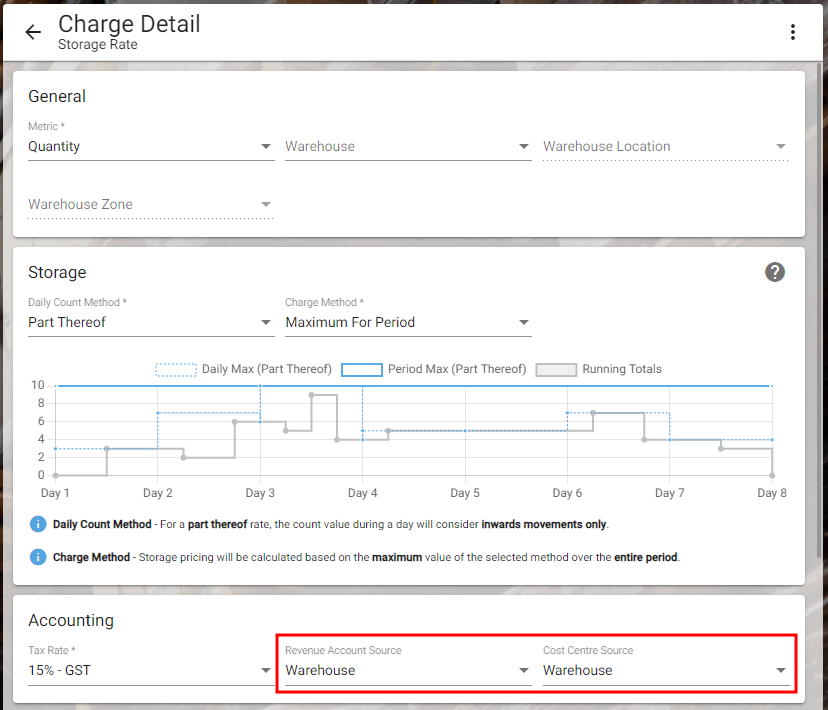828x710 pixels.
Task: Click the Storage Rate subtitle
Action: (98, 44)
